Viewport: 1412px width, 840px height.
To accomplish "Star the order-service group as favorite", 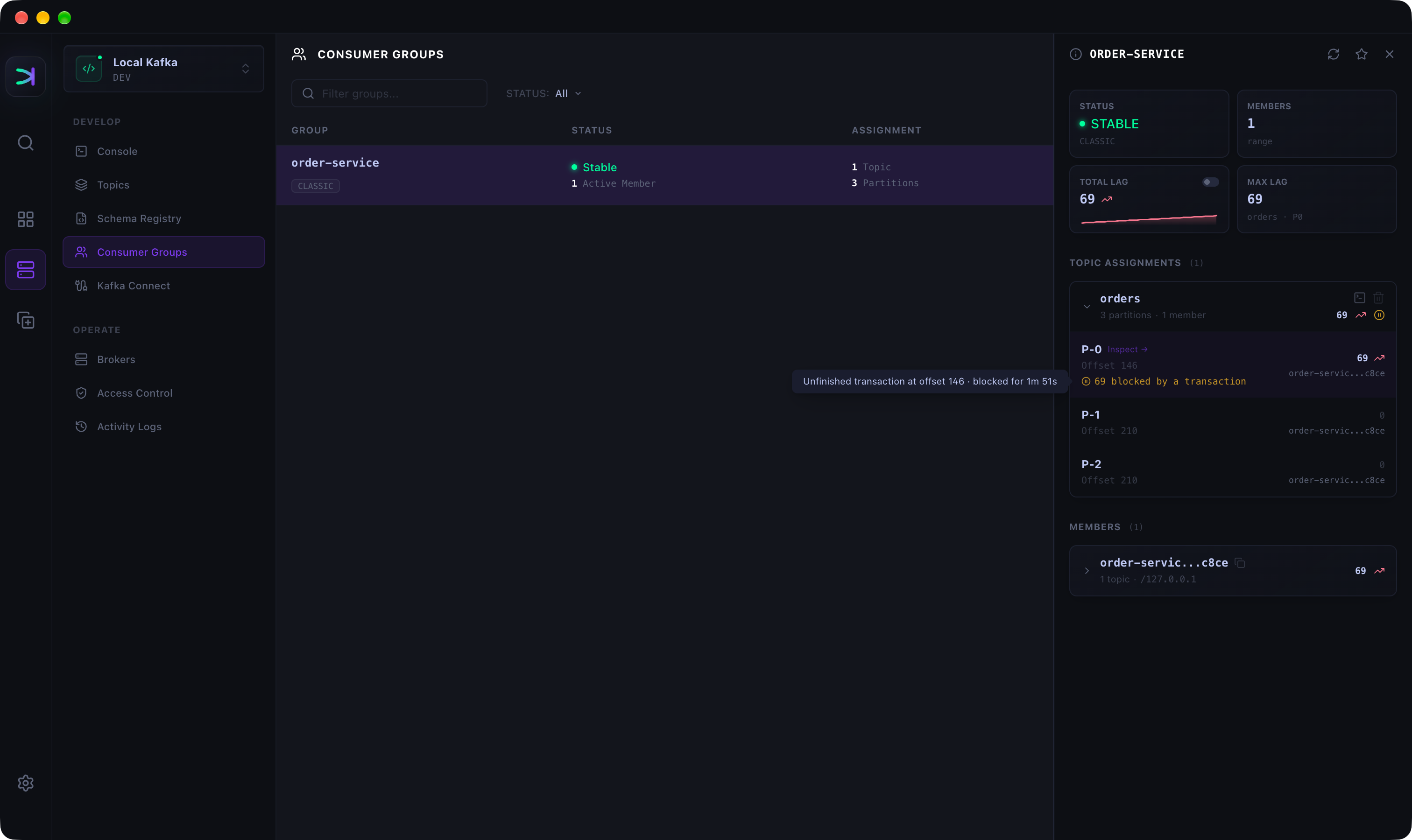I will pyautogui.click(x=1362, y=54).
